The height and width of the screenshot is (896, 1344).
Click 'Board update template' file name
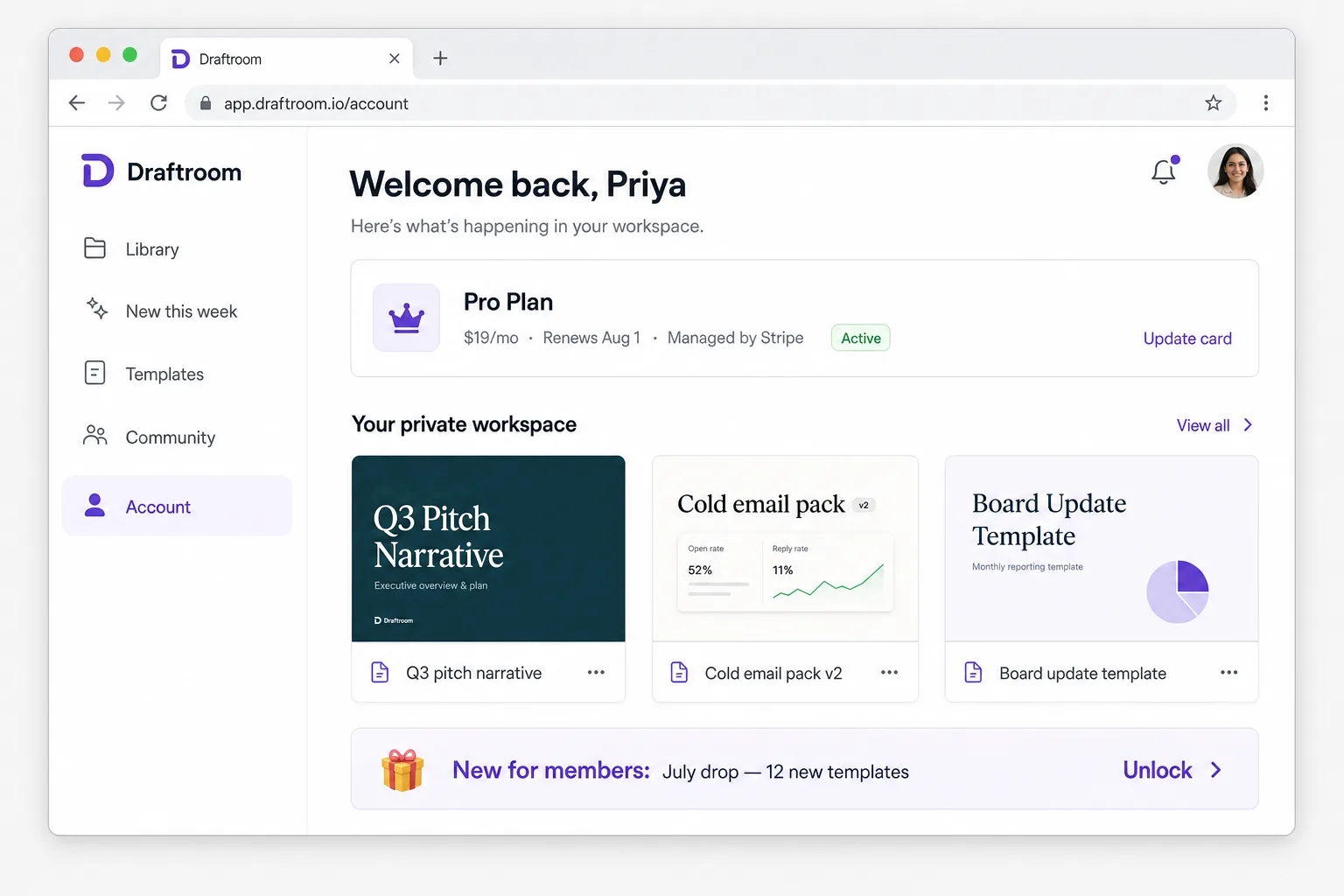[1082, 673]
